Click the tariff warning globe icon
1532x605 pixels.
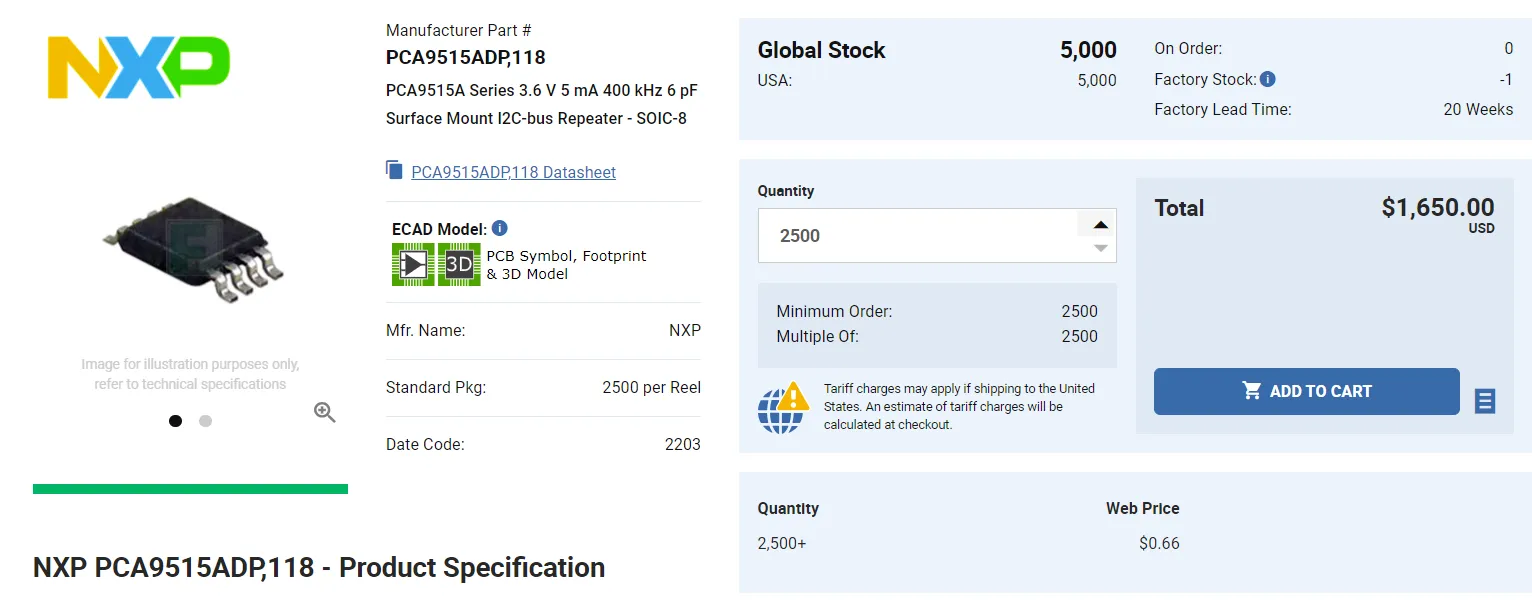point(783,406)
